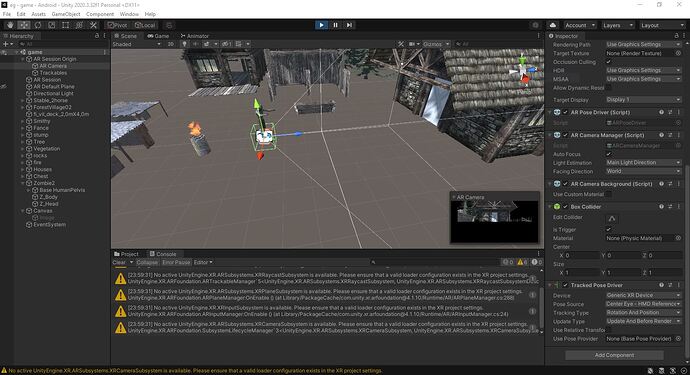
Task: Open the Window menu
Action: [129, 14]
